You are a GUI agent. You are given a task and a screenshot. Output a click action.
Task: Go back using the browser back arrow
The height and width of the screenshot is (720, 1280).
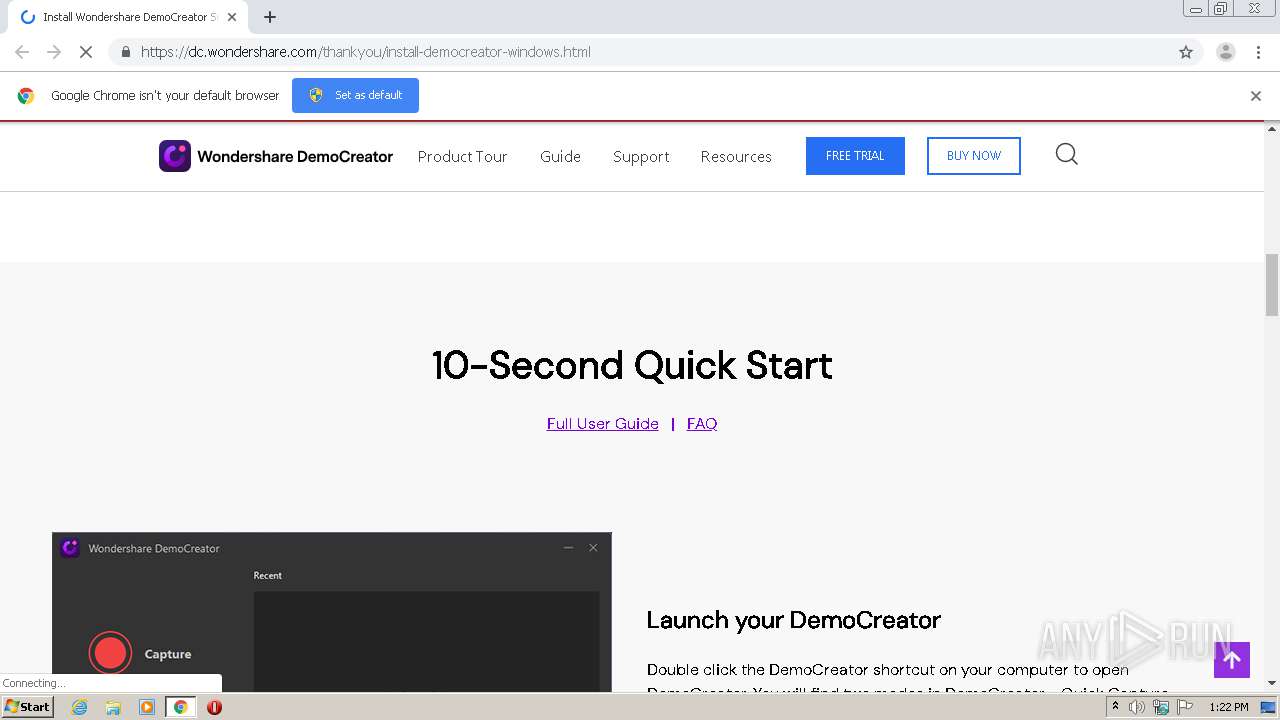point(22,52)
